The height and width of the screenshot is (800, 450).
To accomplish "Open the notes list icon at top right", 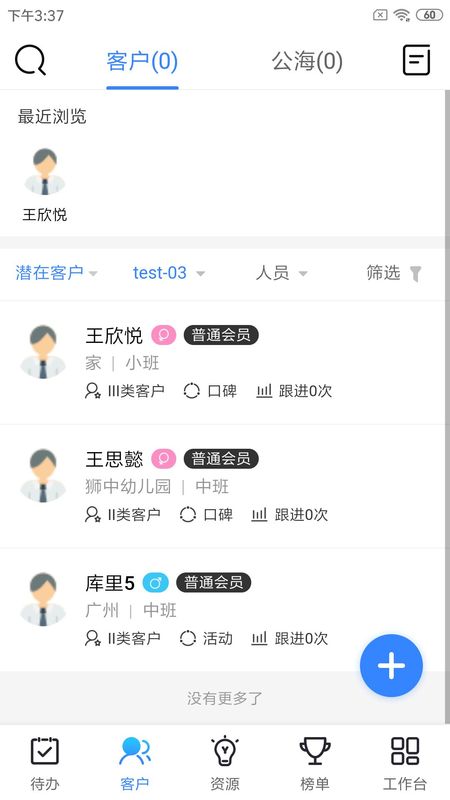I will 417,60.
